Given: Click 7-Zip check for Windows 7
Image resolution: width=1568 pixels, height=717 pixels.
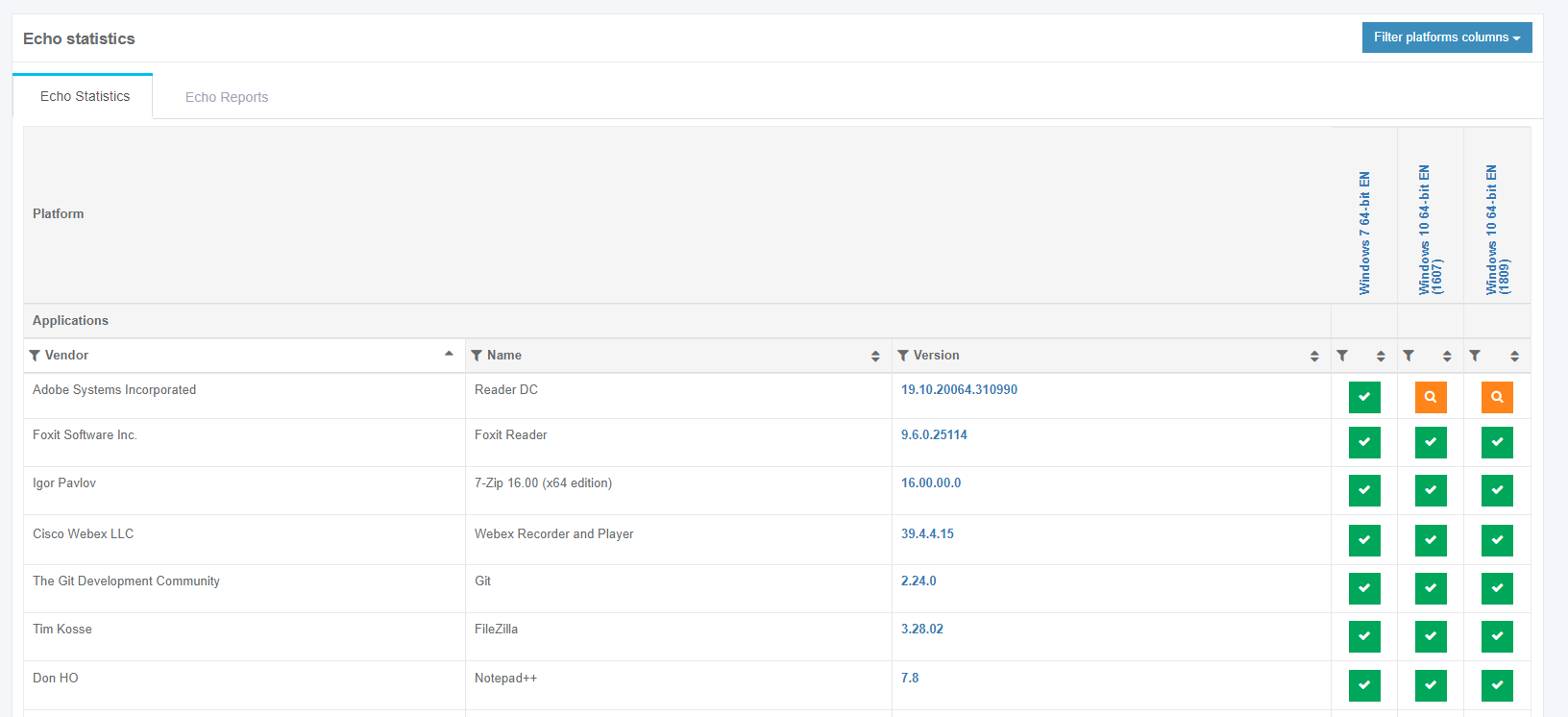Looking at the screenshot, I should click(x=1364, y=490).
